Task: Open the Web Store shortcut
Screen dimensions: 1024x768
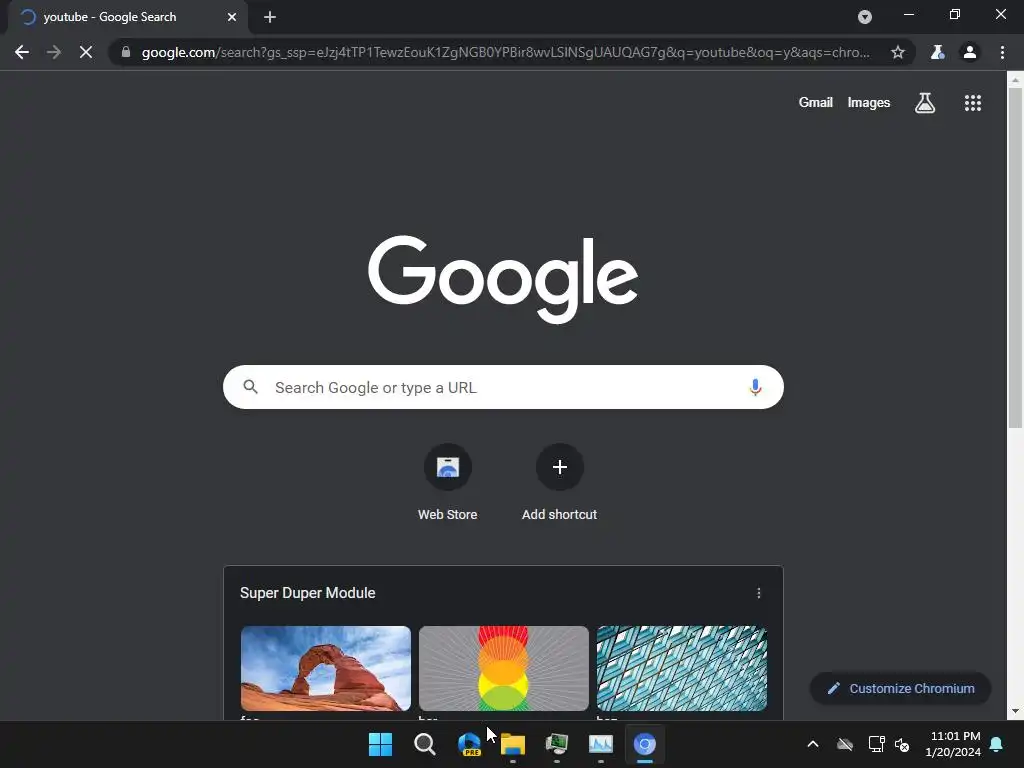Action: (447, 483)
